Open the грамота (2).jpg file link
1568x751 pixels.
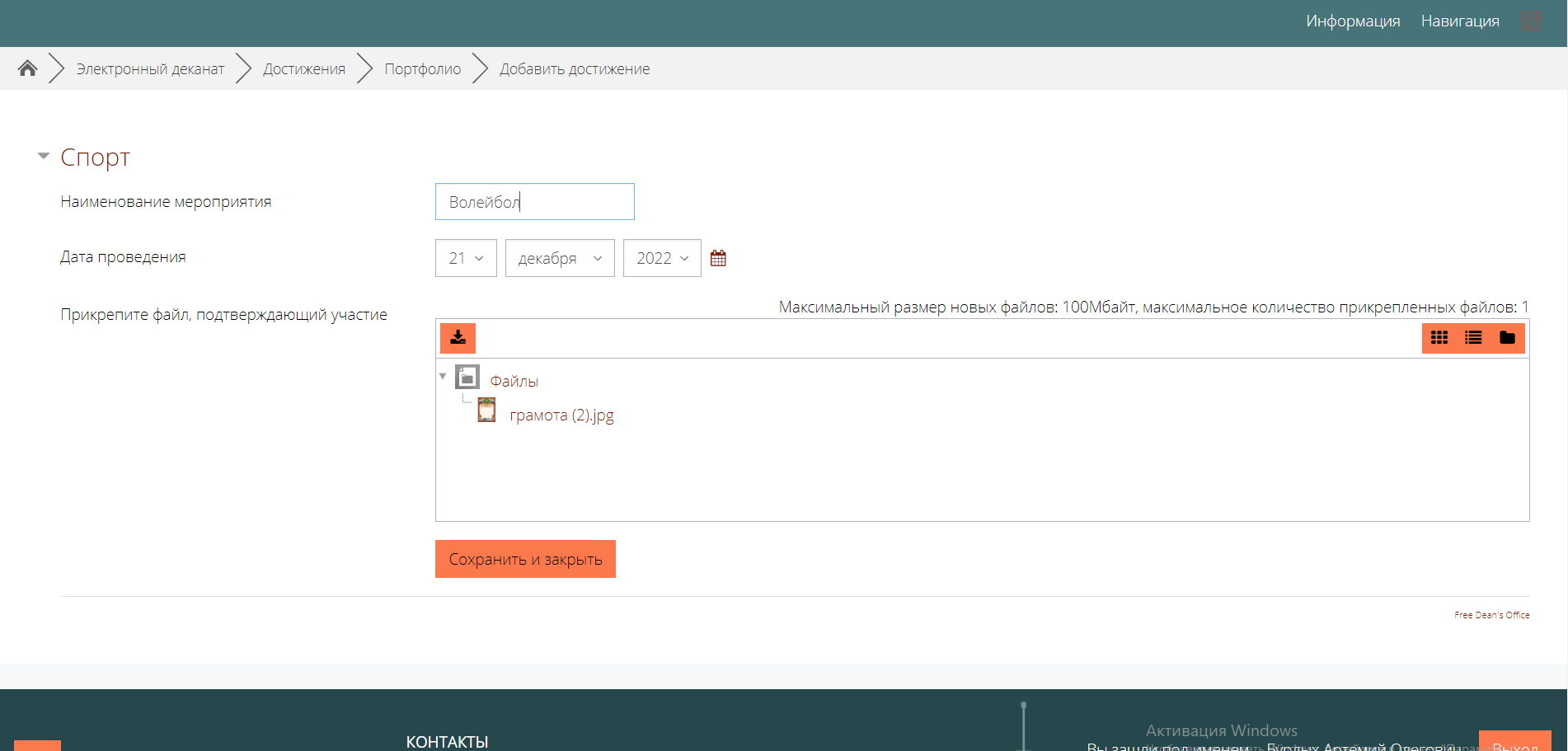click(x=561, y=415)
